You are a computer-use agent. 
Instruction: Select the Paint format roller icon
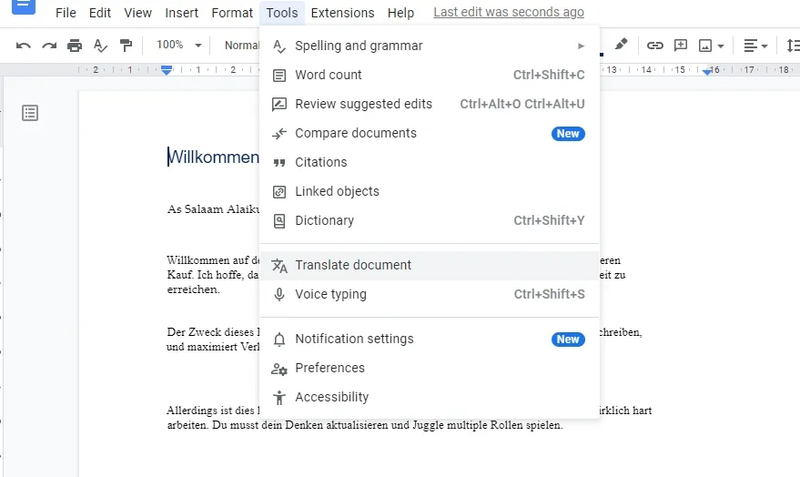click(126, 45)
